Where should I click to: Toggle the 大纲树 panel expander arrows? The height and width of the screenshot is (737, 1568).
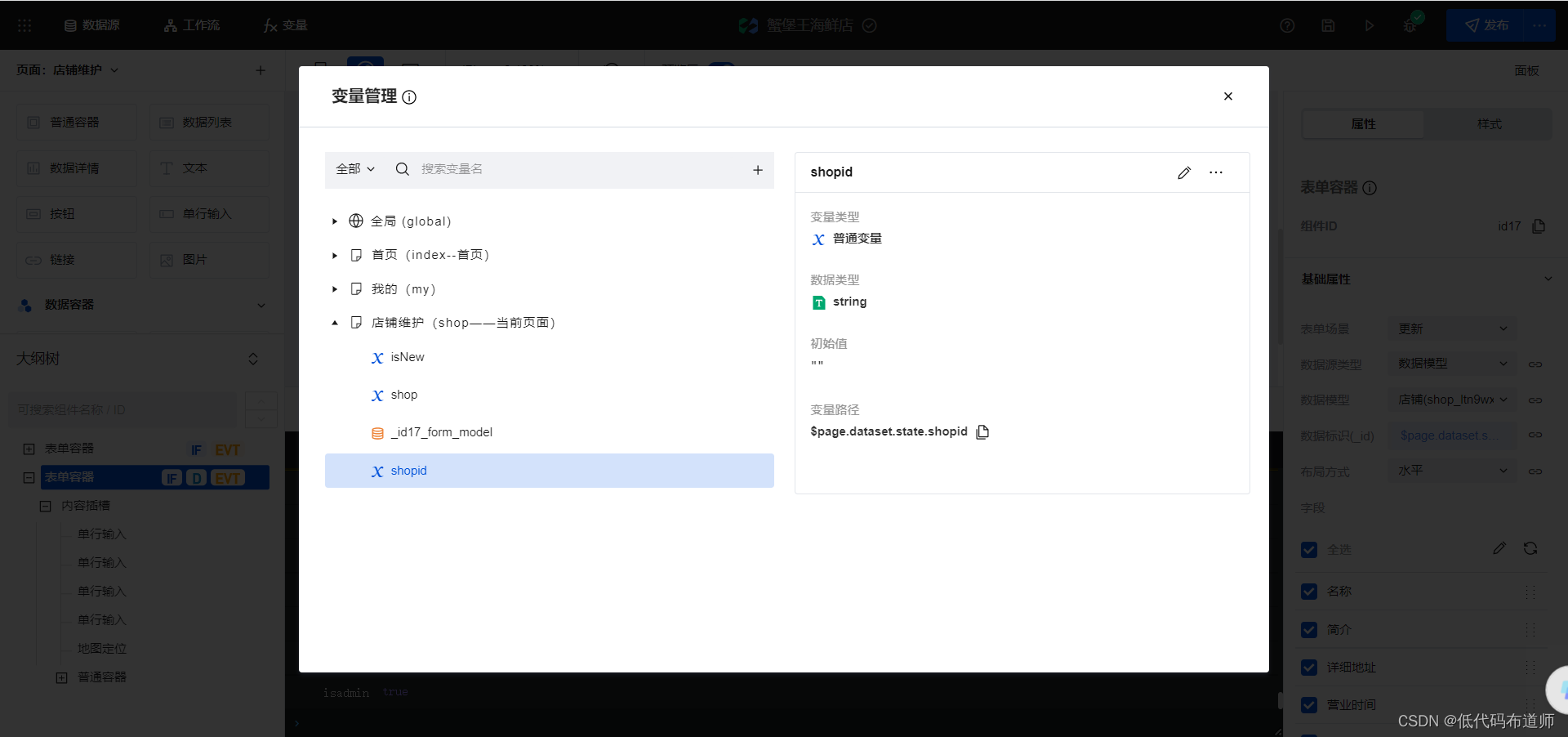pos(253,359)
